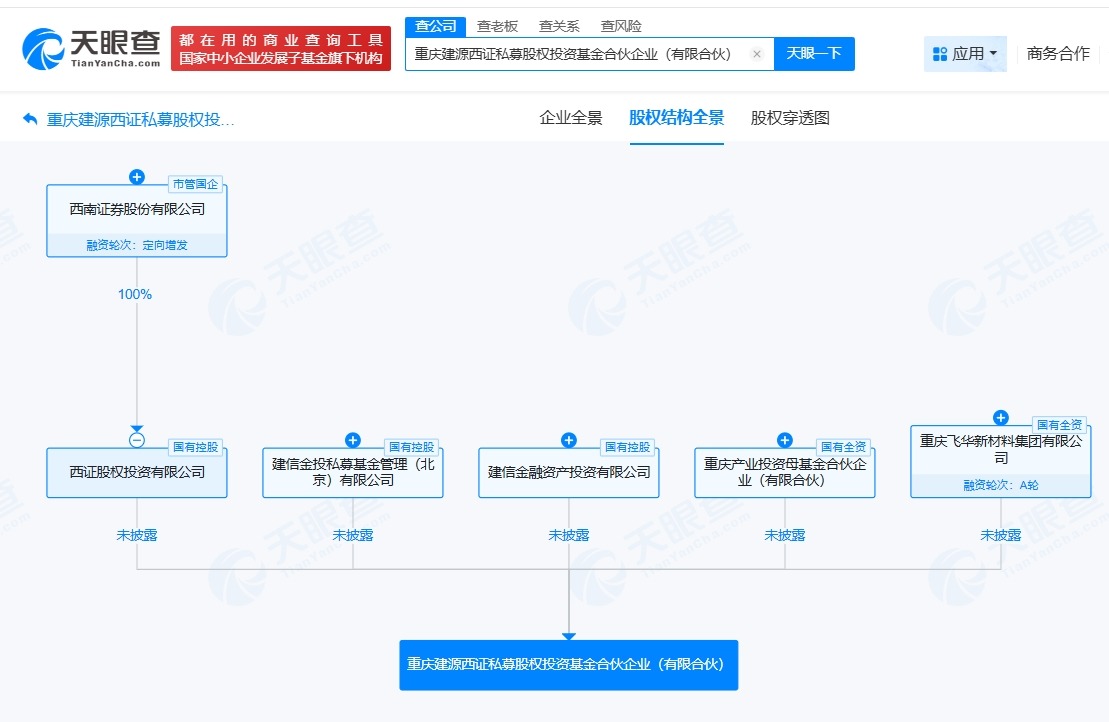Click the plus icon on 重庆产业投资母基金企业
1109x722 pixels.
(784, 439)
